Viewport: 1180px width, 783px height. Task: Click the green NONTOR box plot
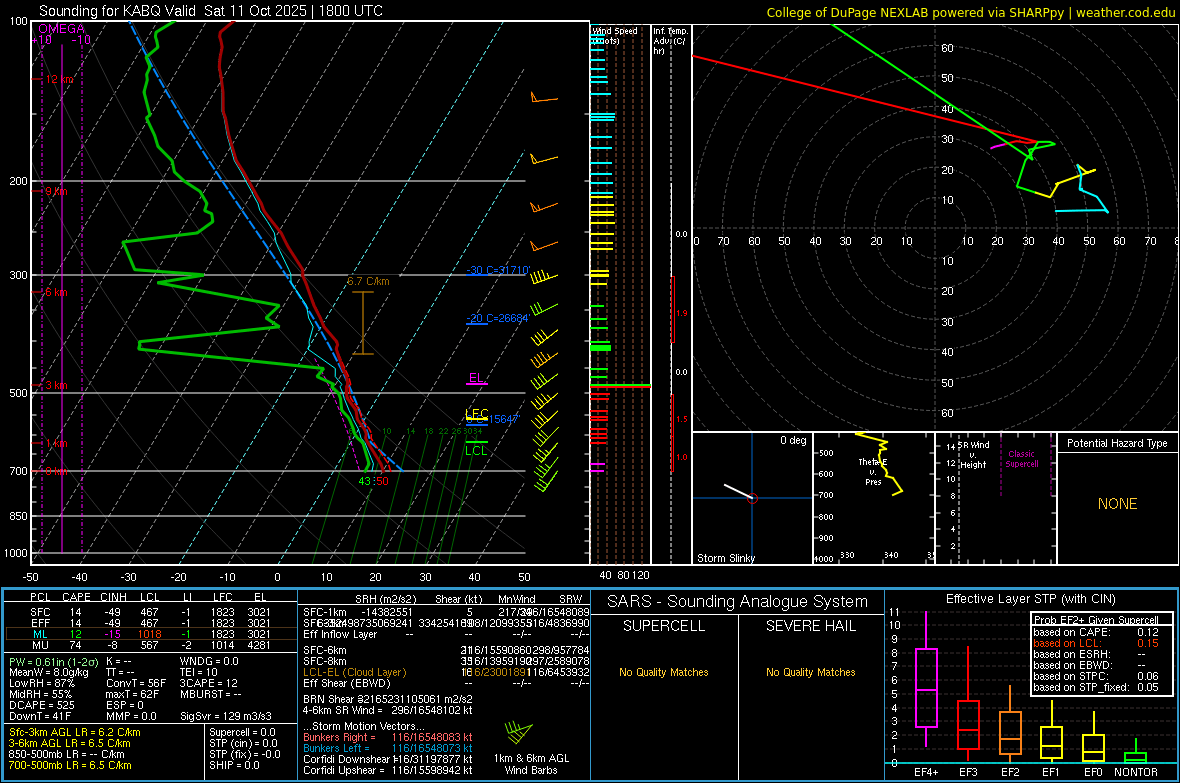pos(1136,756)
